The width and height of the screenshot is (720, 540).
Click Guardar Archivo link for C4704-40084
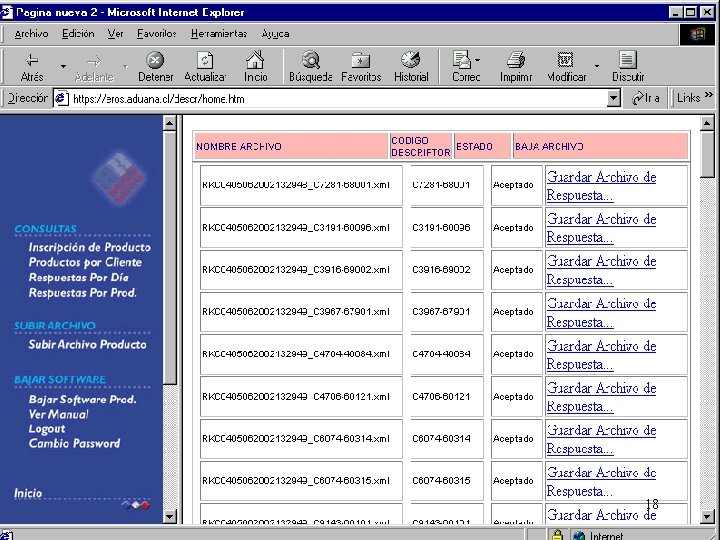pos(601,355)
